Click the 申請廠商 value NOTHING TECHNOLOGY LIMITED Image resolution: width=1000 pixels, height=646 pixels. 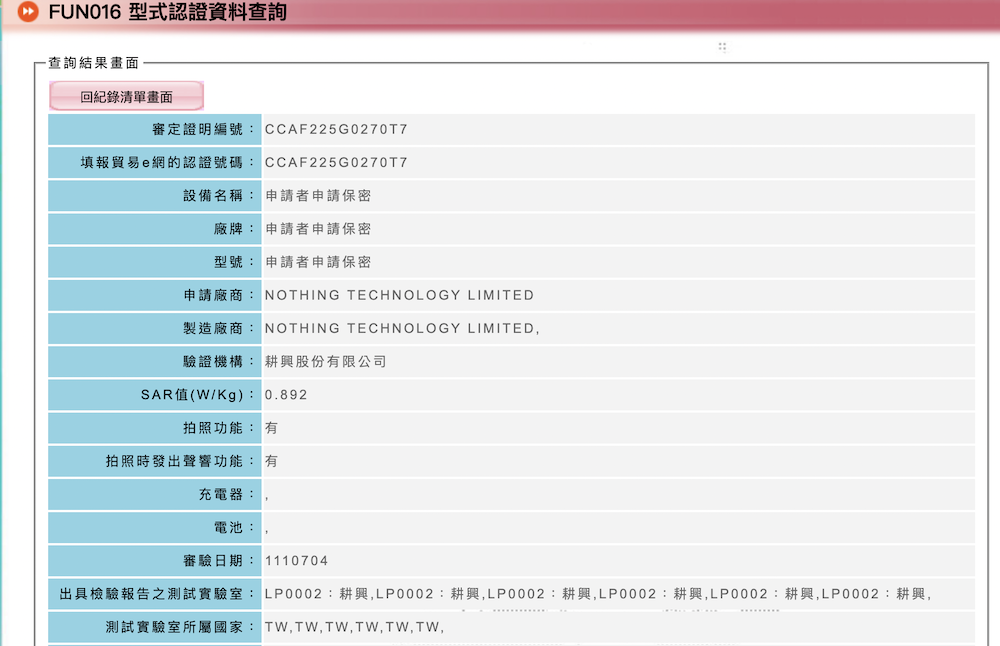(x=399, y=295)
